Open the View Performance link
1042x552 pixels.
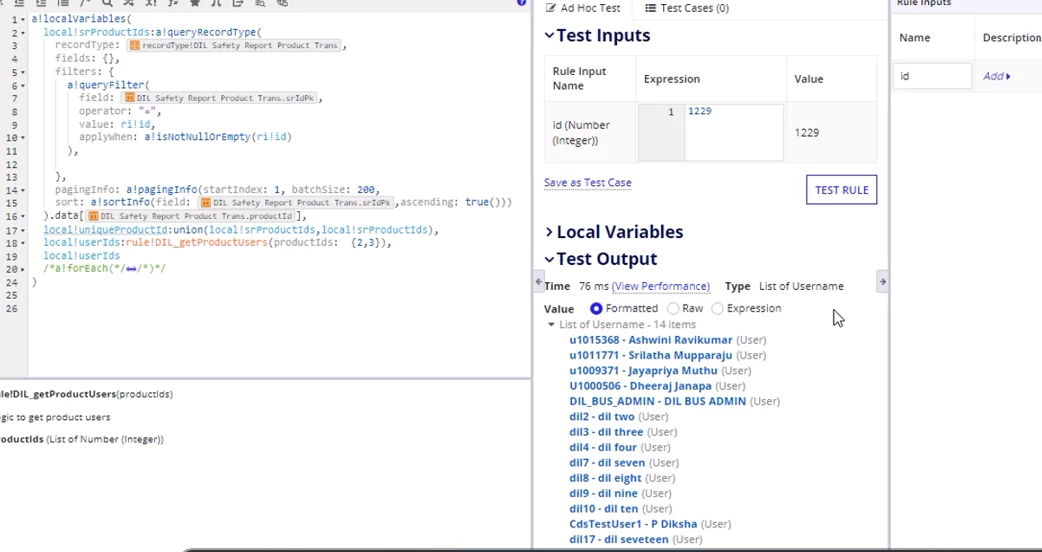[x=661, y=286]
